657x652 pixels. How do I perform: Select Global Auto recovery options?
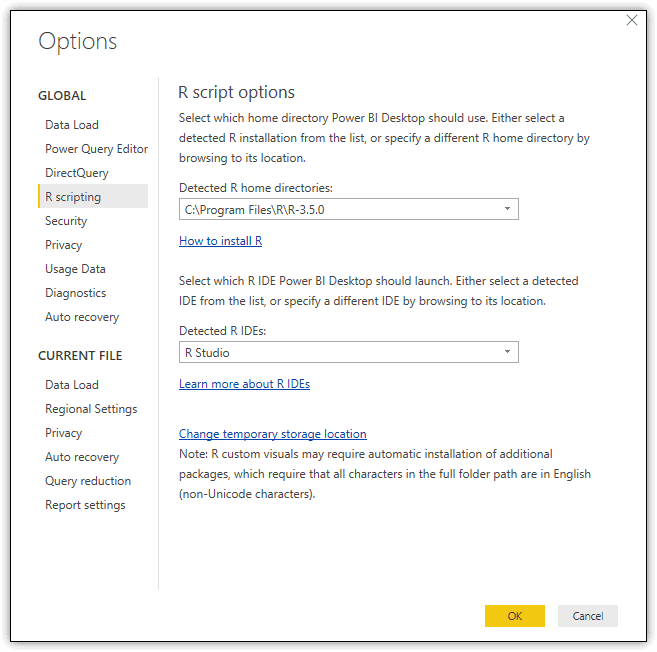point(82,317)
